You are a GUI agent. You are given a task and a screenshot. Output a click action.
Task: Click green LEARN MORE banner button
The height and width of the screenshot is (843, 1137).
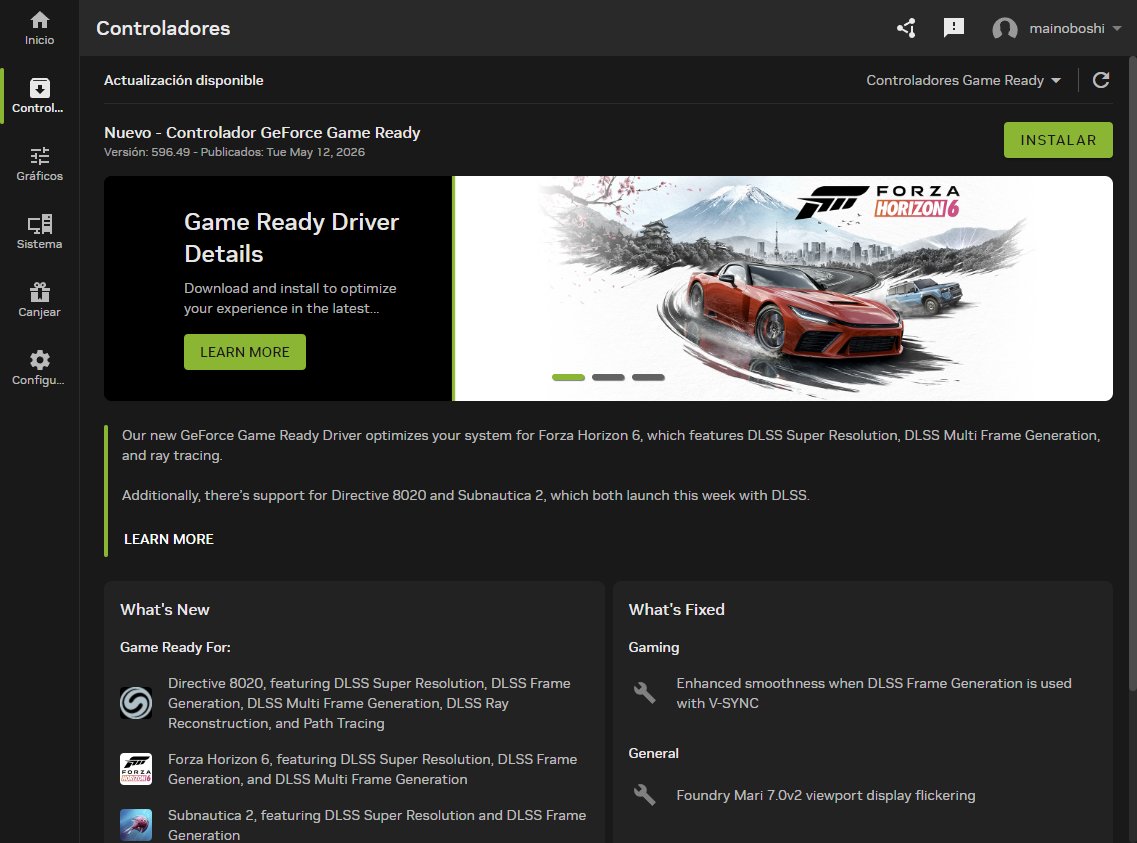(x=244, y=352)
